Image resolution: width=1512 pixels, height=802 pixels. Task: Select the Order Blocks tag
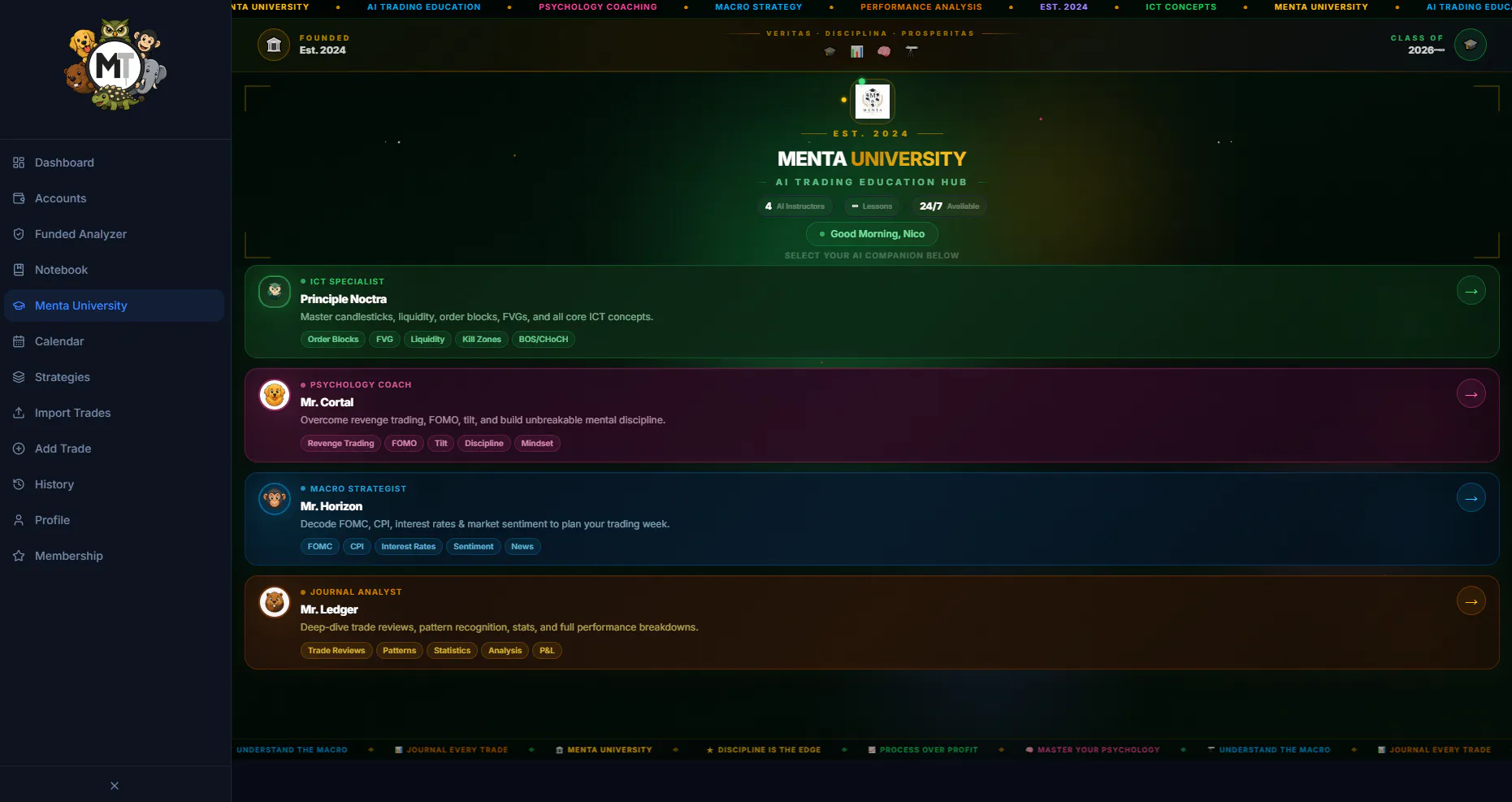coord(333,340)
